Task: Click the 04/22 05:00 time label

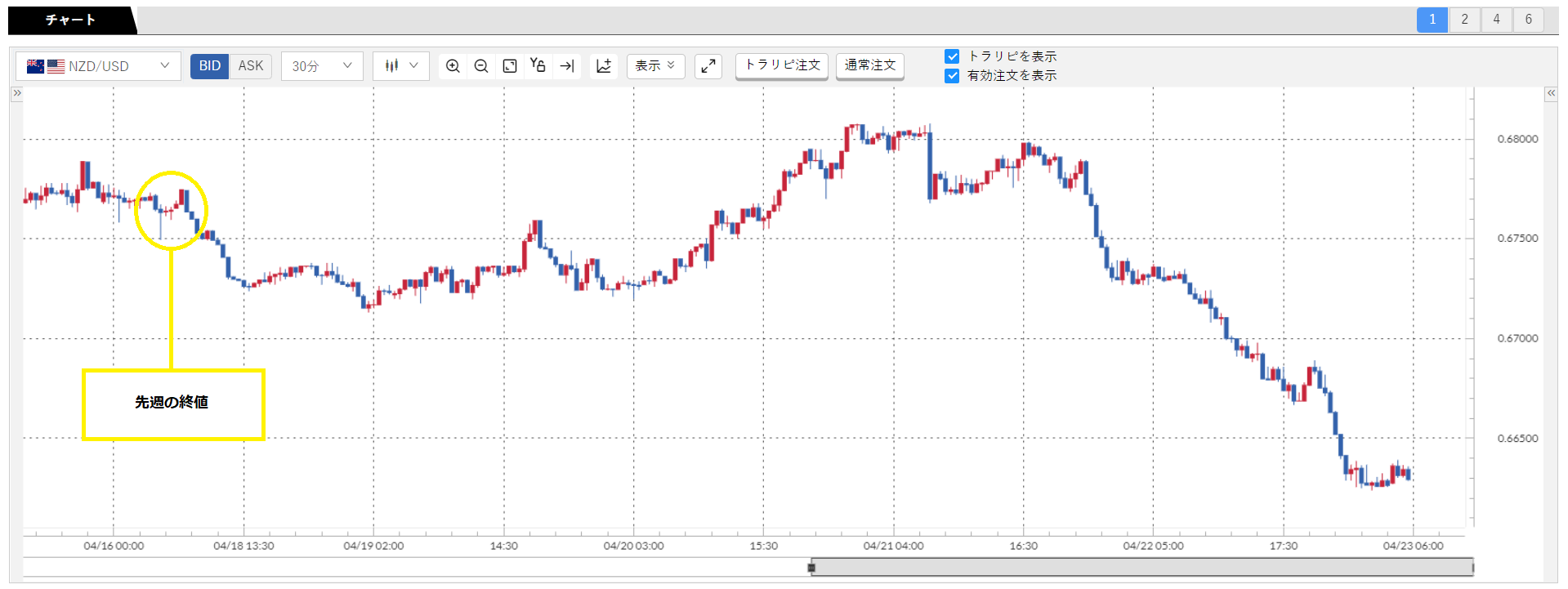Action: 1153,546
